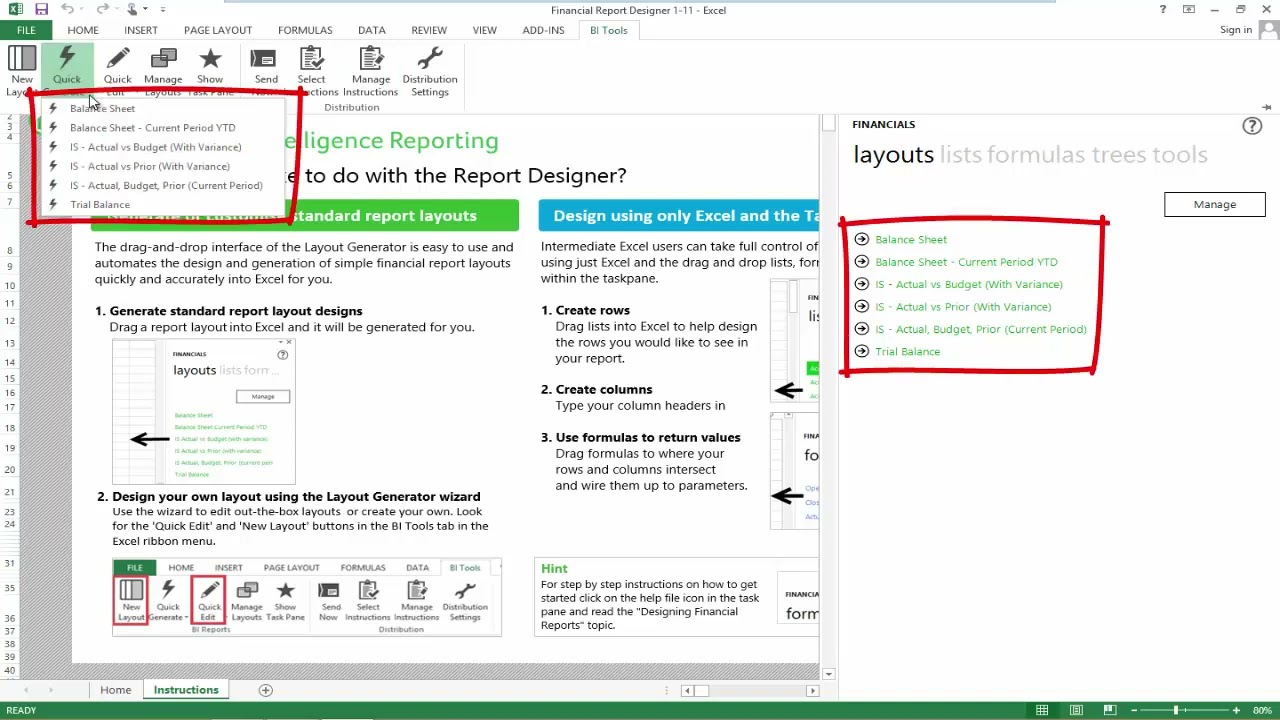Click the horizontal scrollbar left arrow
The height and width of the screenshot is (720, 1280).
click(x=687, y=690)
